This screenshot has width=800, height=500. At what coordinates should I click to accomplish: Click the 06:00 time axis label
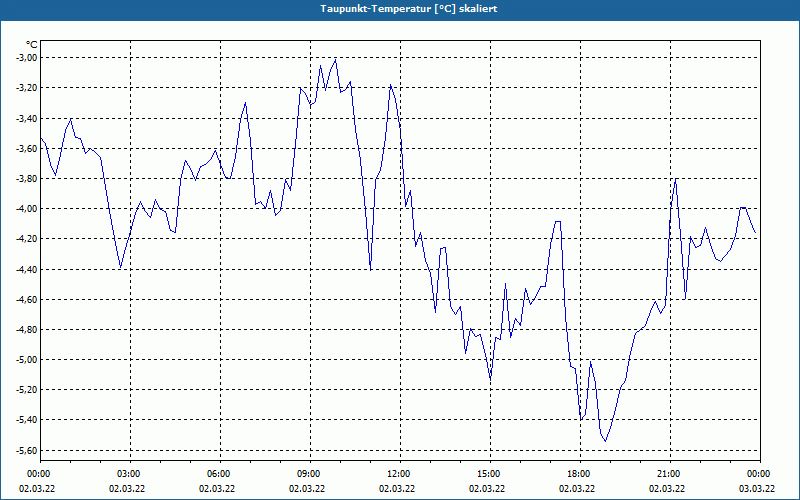220,474
